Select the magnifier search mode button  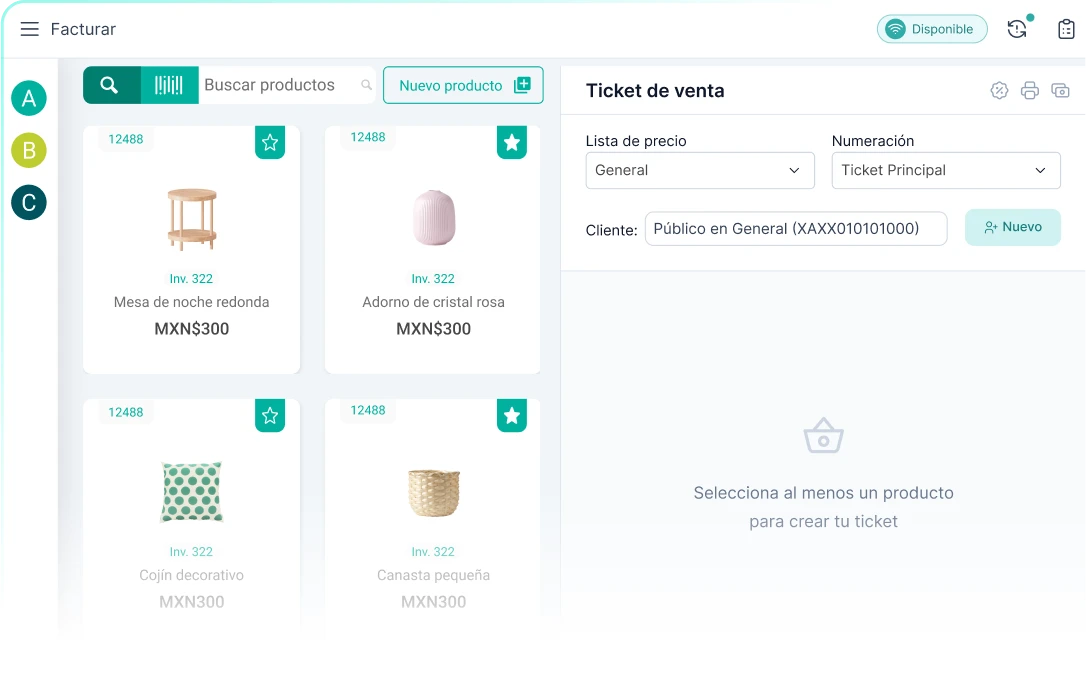point(111,85)
